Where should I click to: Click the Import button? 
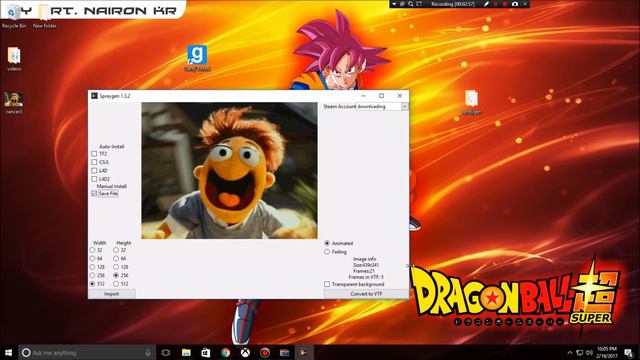(x=111, y=294)
